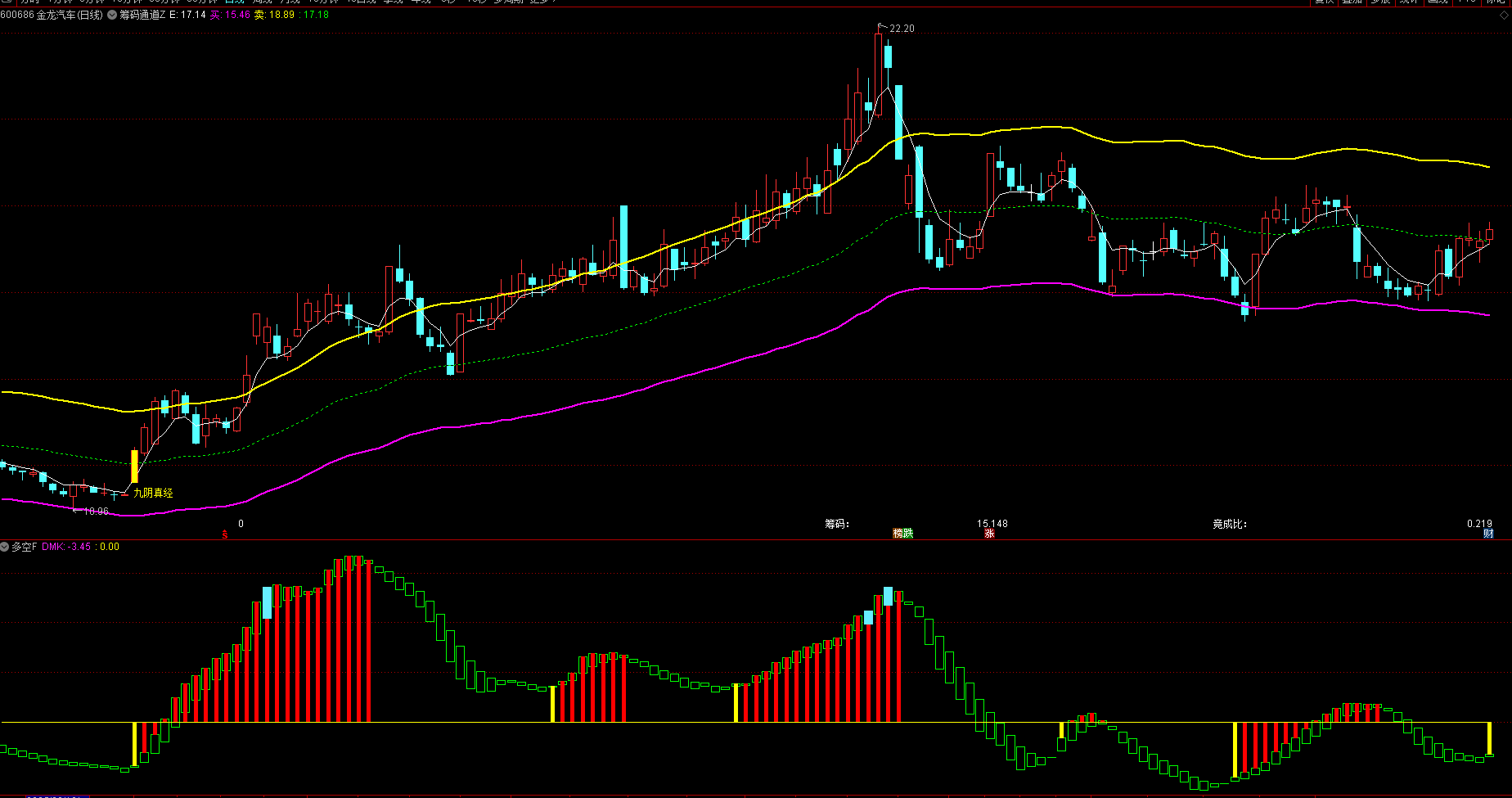Expand the 多空F indicator dropdown arrow
Screen dimensions: 1512x798
click(5, 547)
